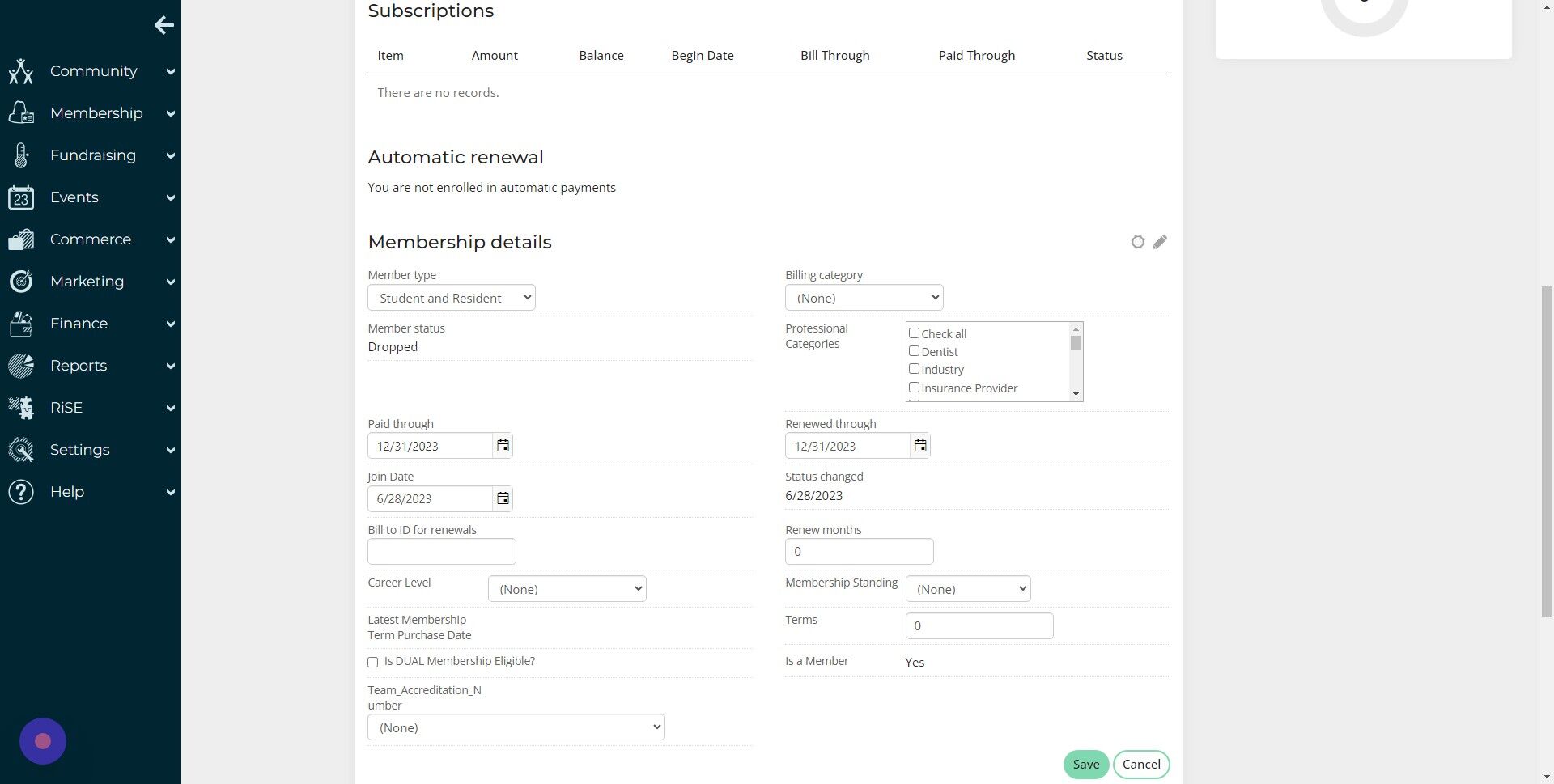Sort subscriptions by Amount column
The height and width of the screenshot is (784, 1554).
click(x=495, y=55)
